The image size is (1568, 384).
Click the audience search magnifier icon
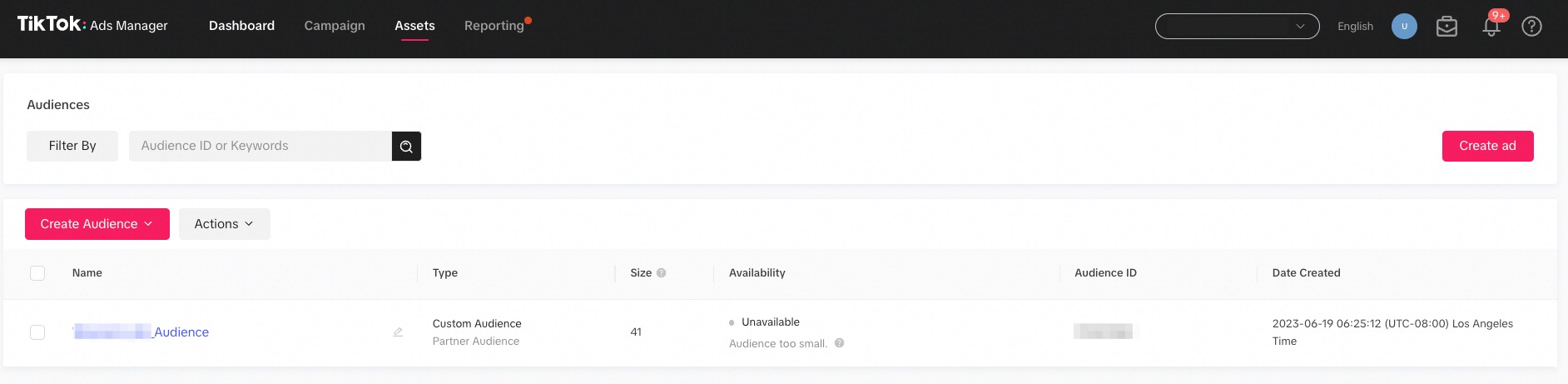(406, 146)
